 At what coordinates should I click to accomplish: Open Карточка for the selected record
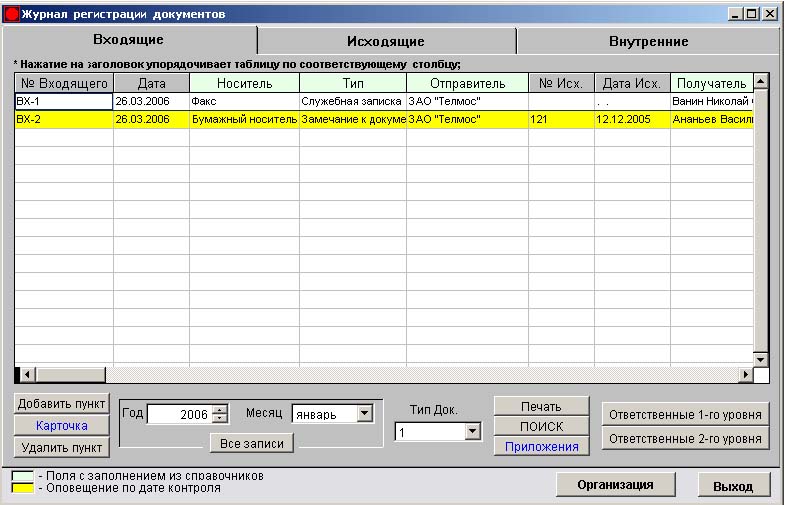[62, 425]
